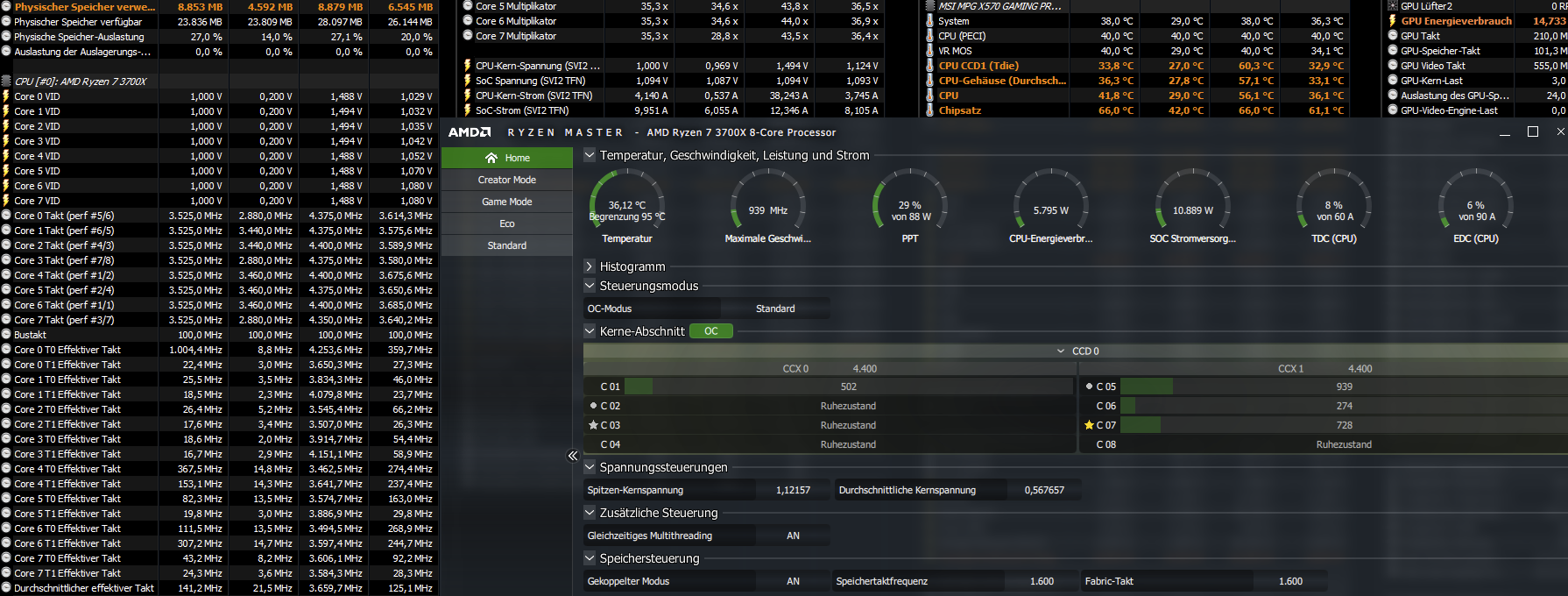Image resolution: width=1568 pixels, height=596 pixels.
Task: Click thermometer icon beside CPU (PECI)
Action: (x=929, y=36)
